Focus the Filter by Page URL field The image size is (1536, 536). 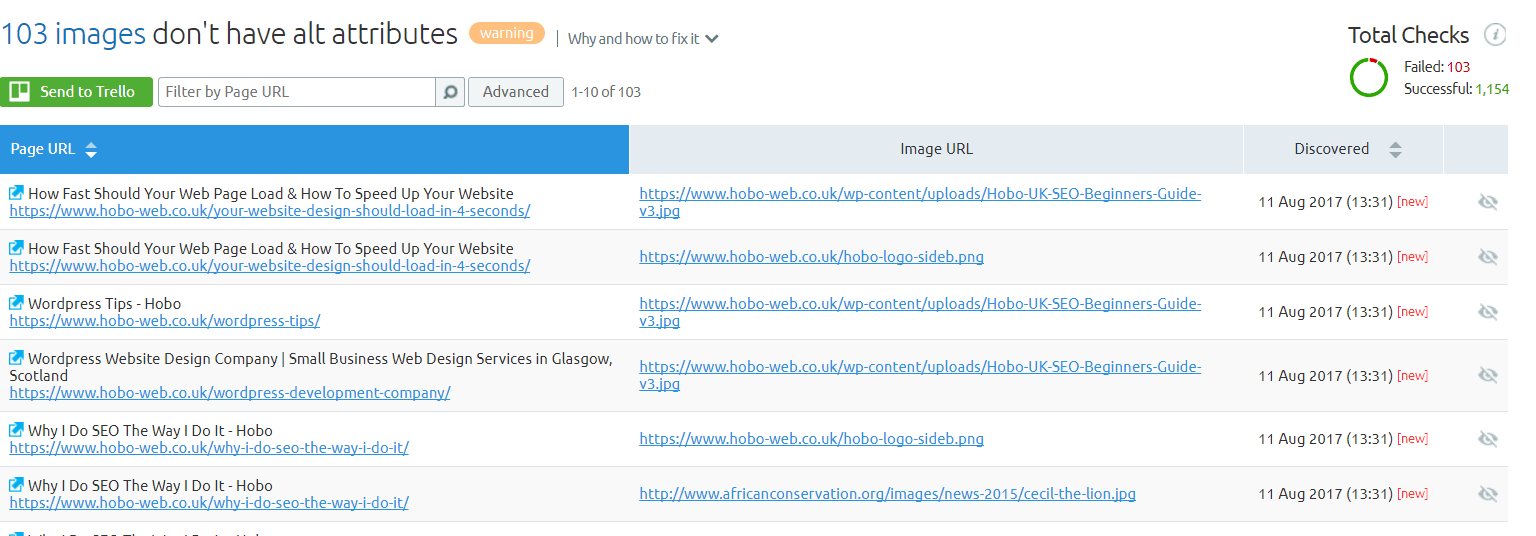297,92
